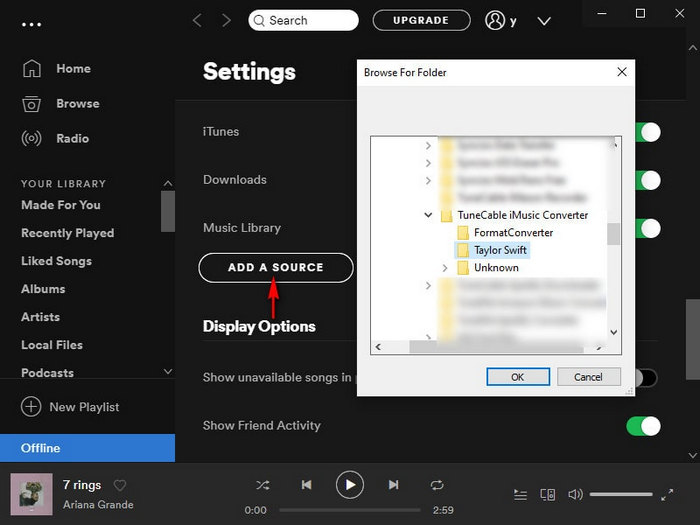
Task: Open the user profile icon
Action: pos(495,20)
